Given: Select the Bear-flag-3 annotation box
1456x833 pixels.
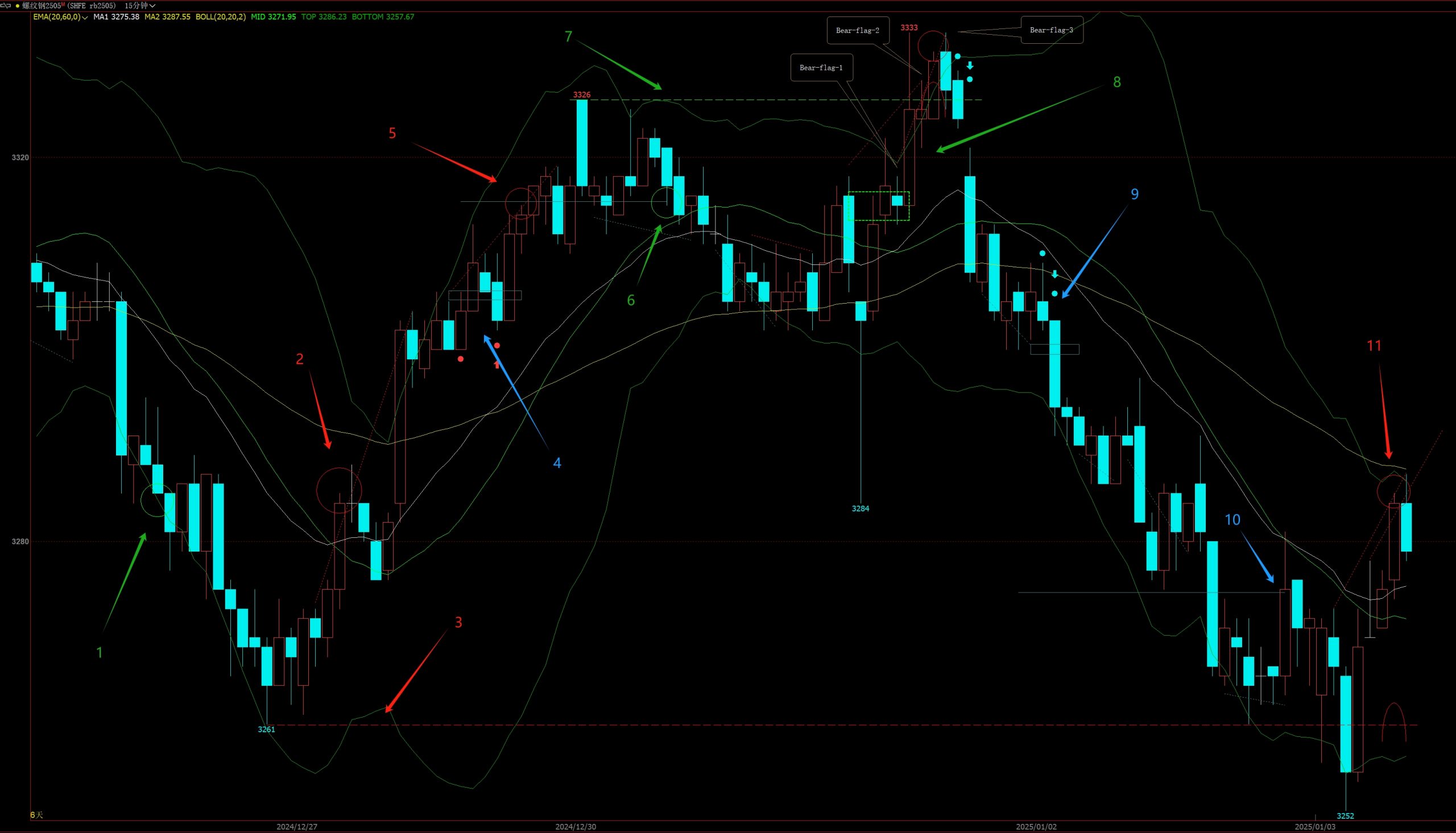Looking at the screenshot, I should point(1051,30).
